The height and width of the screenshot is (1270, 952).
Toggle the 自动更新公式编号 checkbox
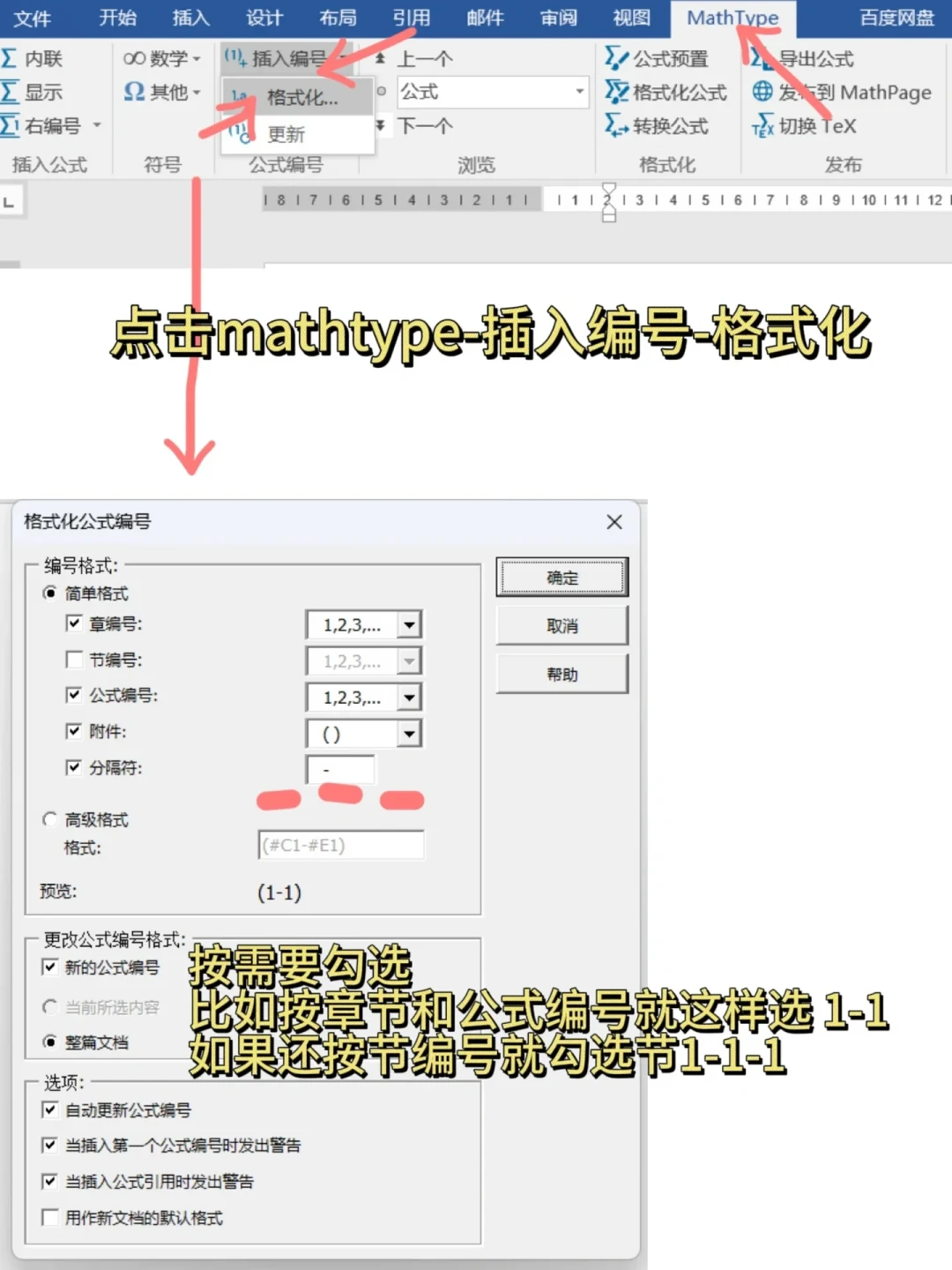50,1109
